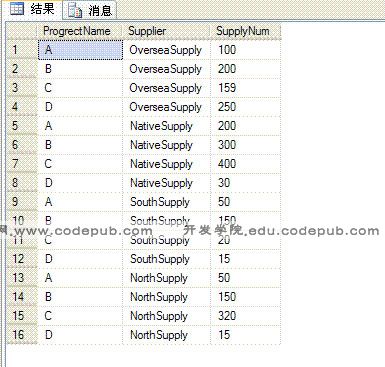385x367 pixels.
Task: Select row header number 13
Action: click(x=22, y=278)
